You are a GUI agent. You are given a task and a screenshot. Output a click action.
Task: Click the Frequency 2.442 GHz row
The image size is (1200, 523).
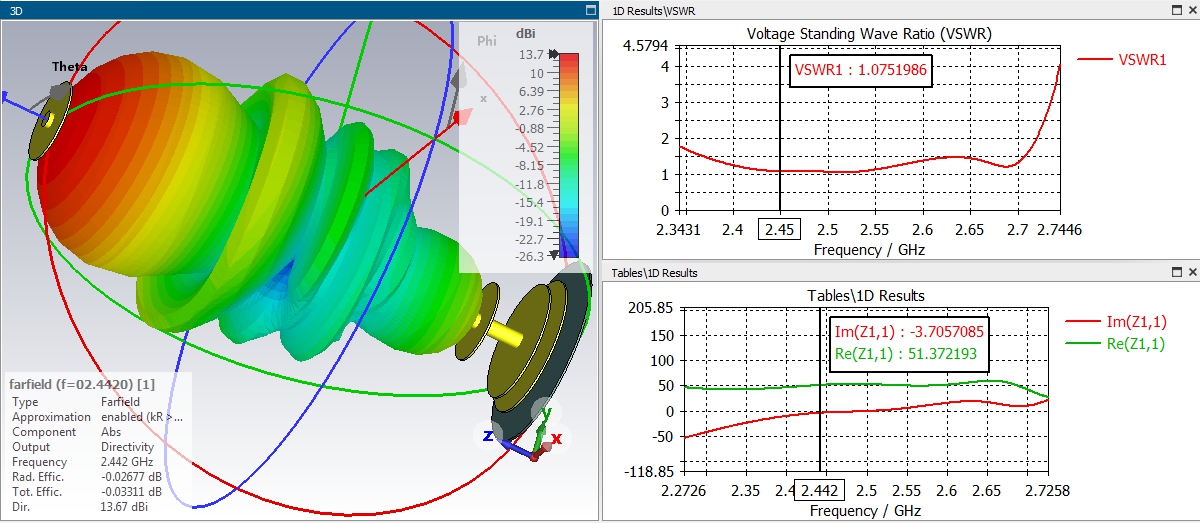82,462
